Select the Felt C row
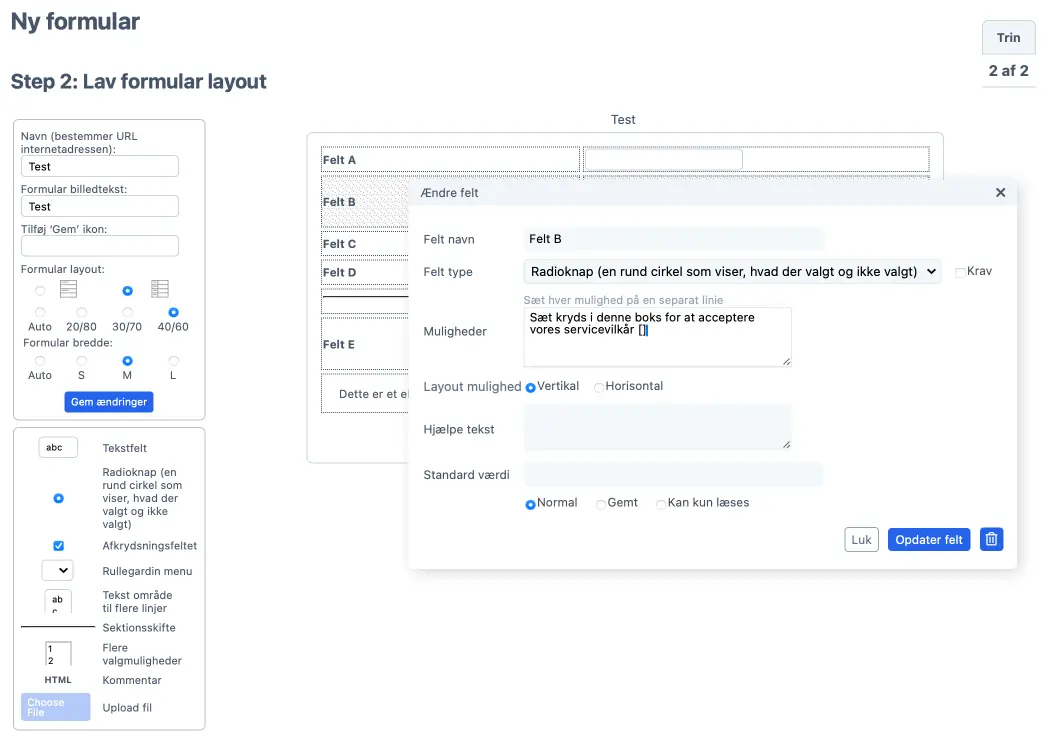 [365, 244]
